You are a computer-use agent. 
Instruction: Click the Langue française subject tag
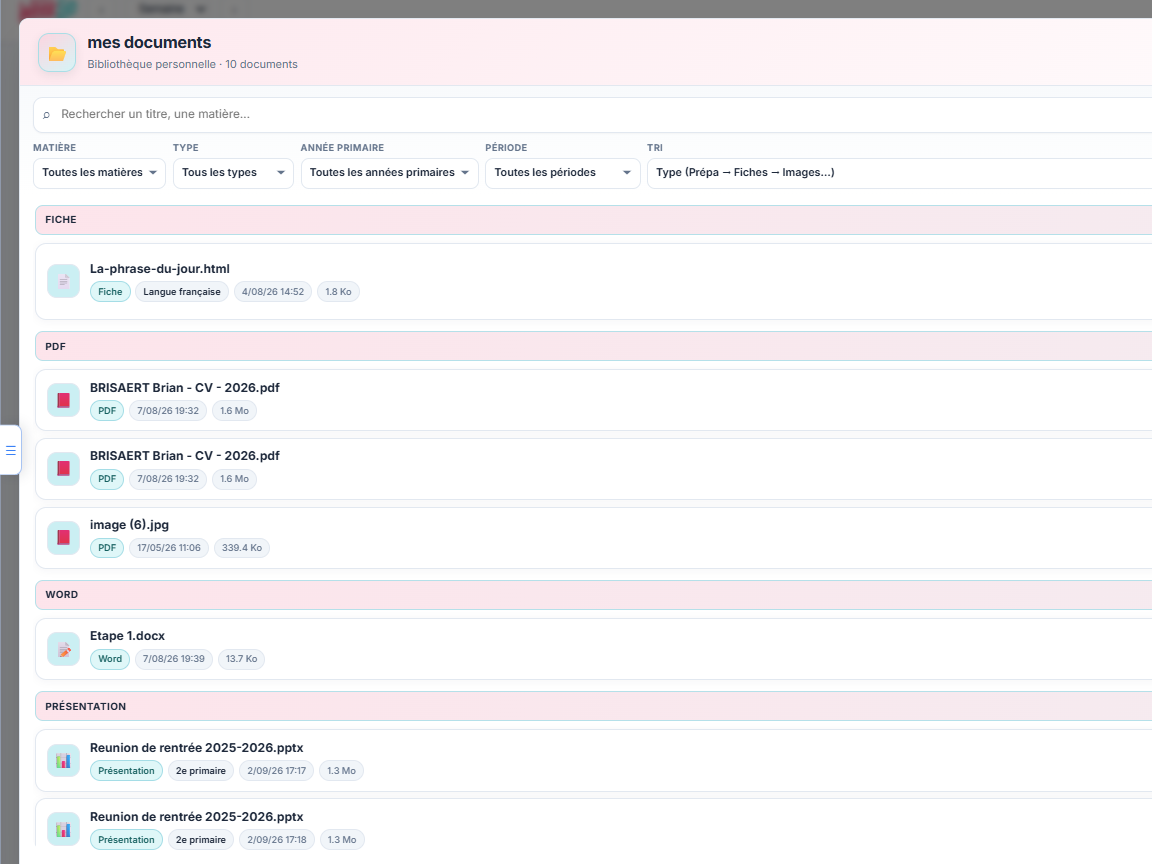click(181, 292)
